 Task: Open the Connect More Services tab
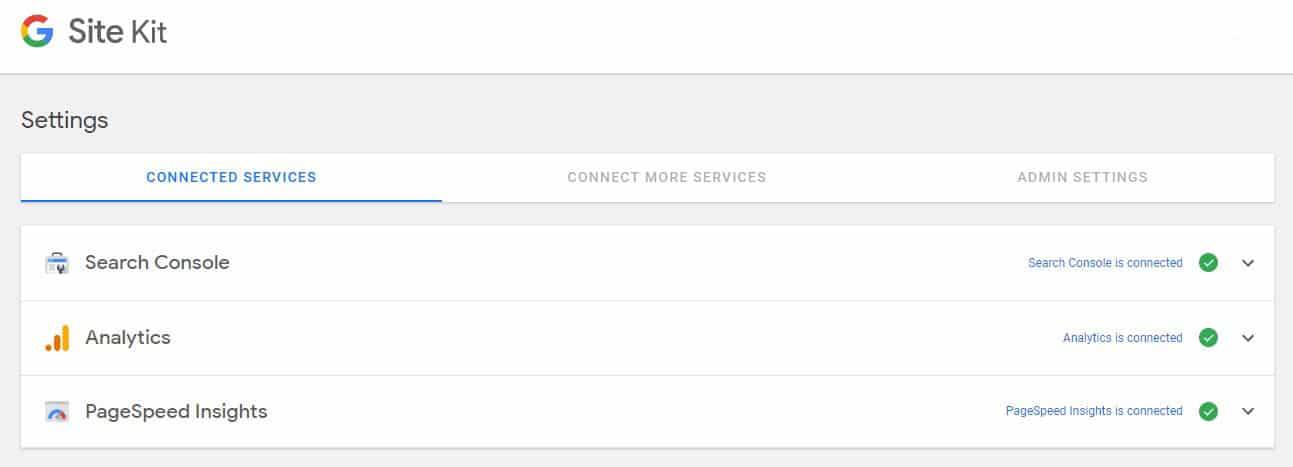666,178
